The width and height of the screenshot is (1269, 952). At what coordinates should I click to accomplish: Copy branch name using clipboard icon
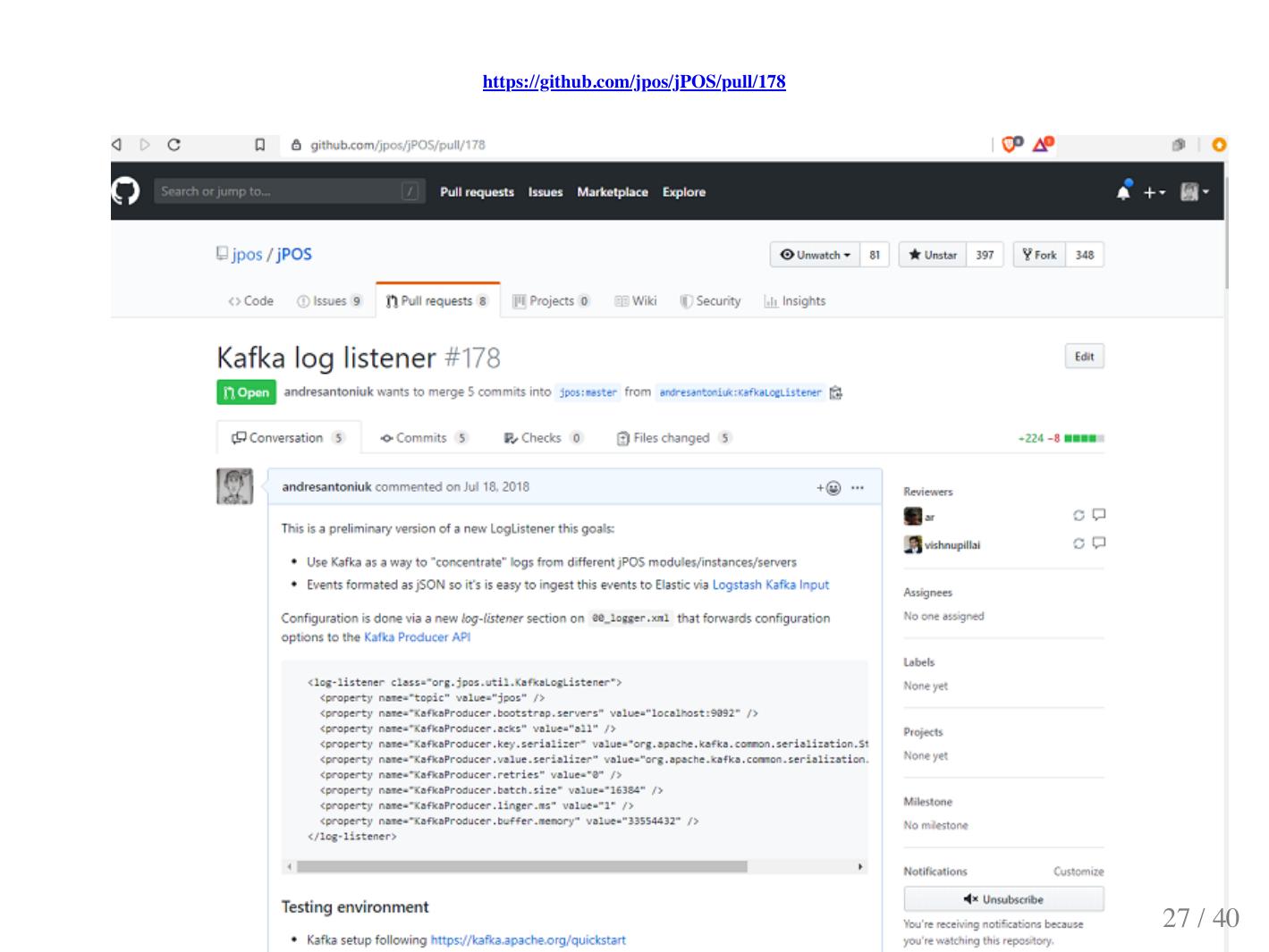[x=836, y=392]
